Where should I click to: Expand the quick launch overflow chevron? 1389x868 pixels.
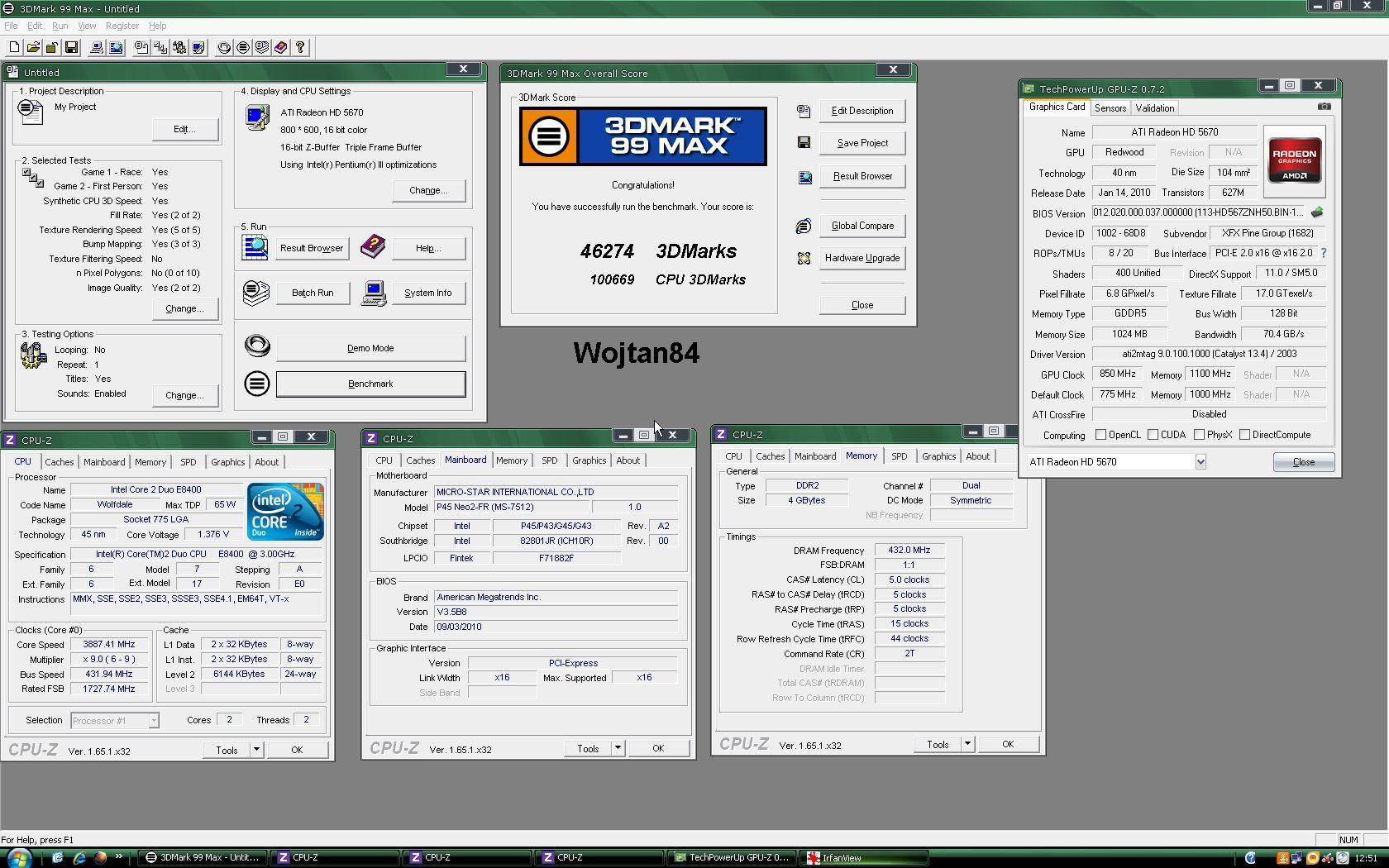pos(119,856)
